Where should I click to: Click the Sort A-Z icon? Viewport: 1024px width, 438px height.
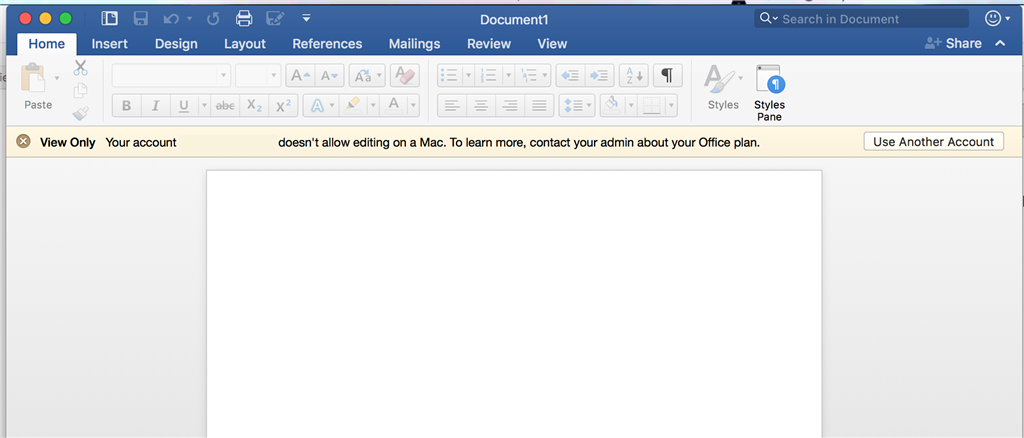click(x=633, y=76)
